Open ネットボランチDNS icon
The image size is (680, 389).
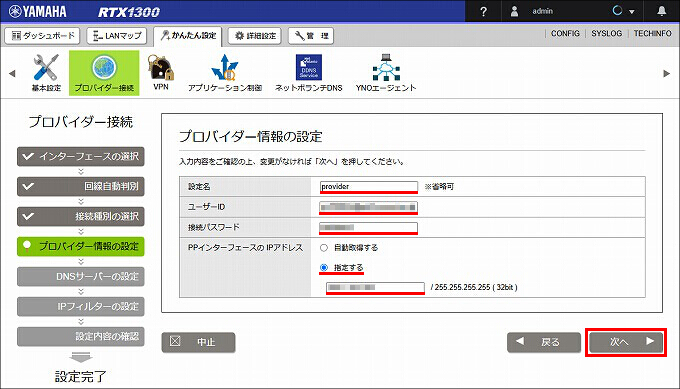point(308,72)
